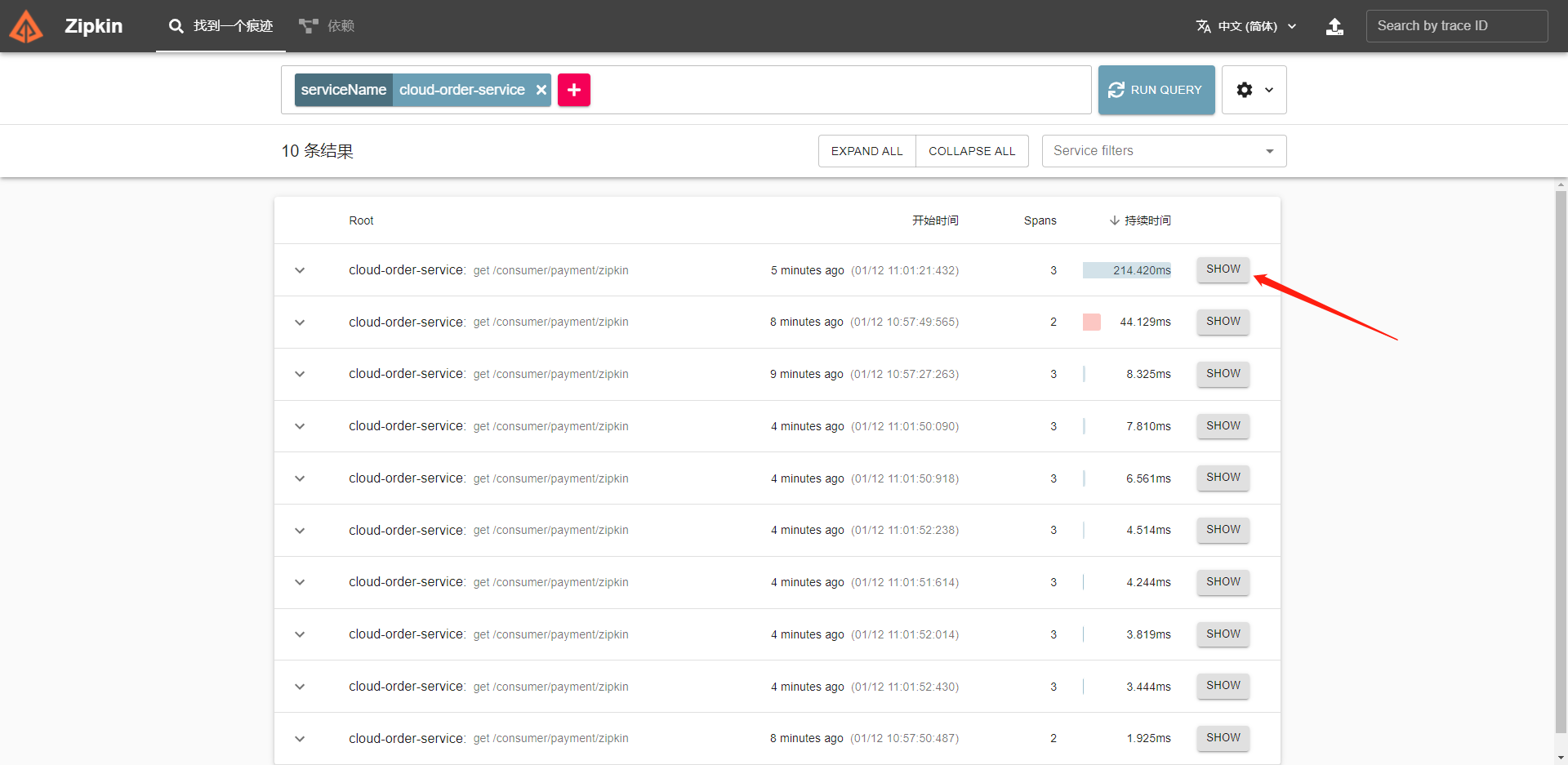The height and width of the screenshot is (765, 1568).
Task: Open the Dependencies tab
Action: click(x=327, y=26)
